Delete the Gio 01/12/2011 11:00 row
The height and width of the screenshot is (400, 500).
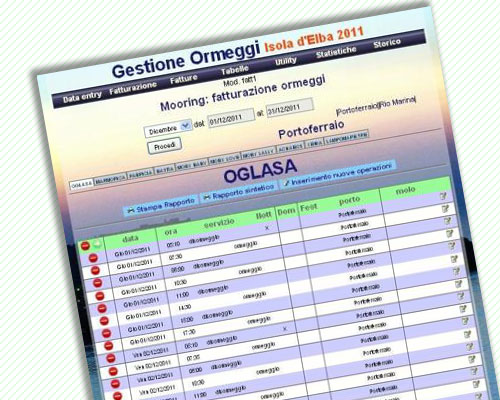(102, 308)
